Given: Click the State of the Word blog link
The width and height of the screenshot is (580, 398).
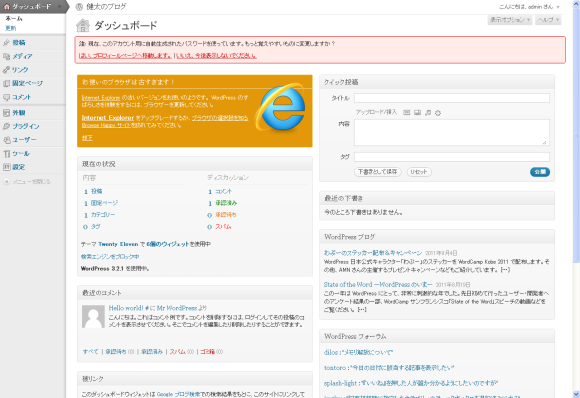Looking at the screenshot, I should (x=378, y=284).
